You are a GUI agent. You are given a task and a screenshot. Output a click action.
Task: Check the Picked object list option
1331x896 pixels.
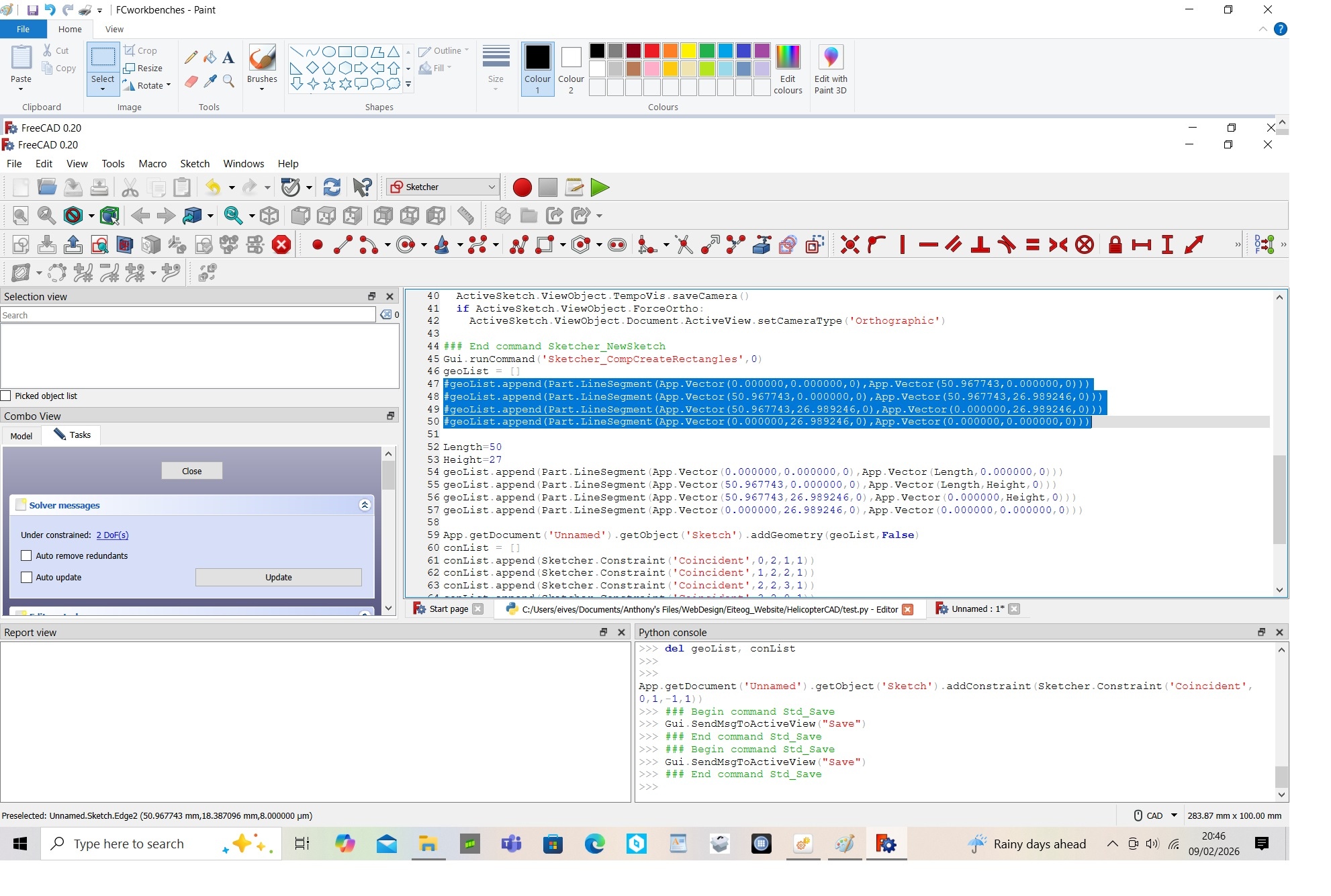[x=6, y=396]
